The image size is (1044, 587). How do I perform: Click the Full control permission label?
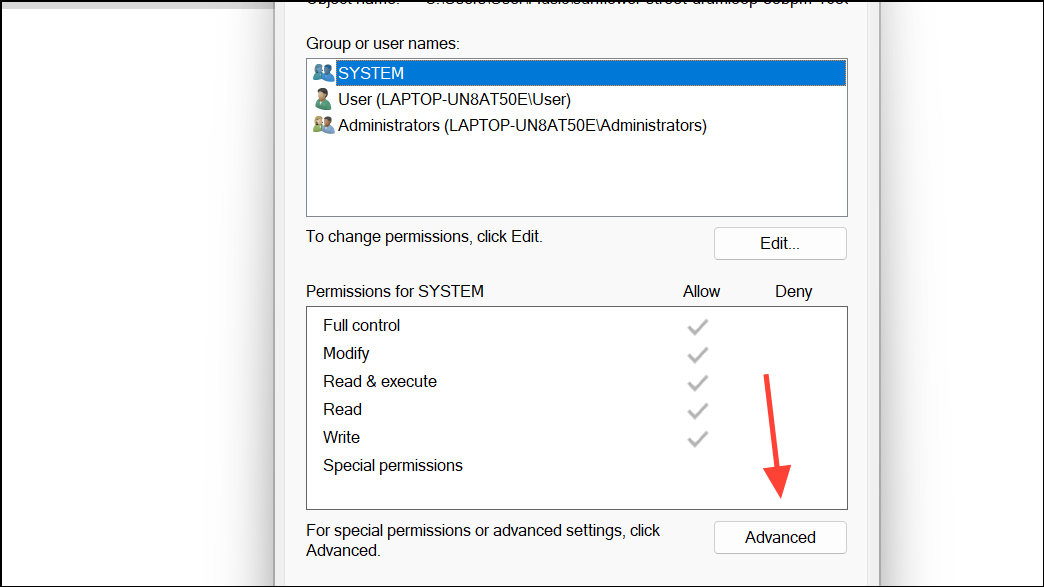point(361,326)
